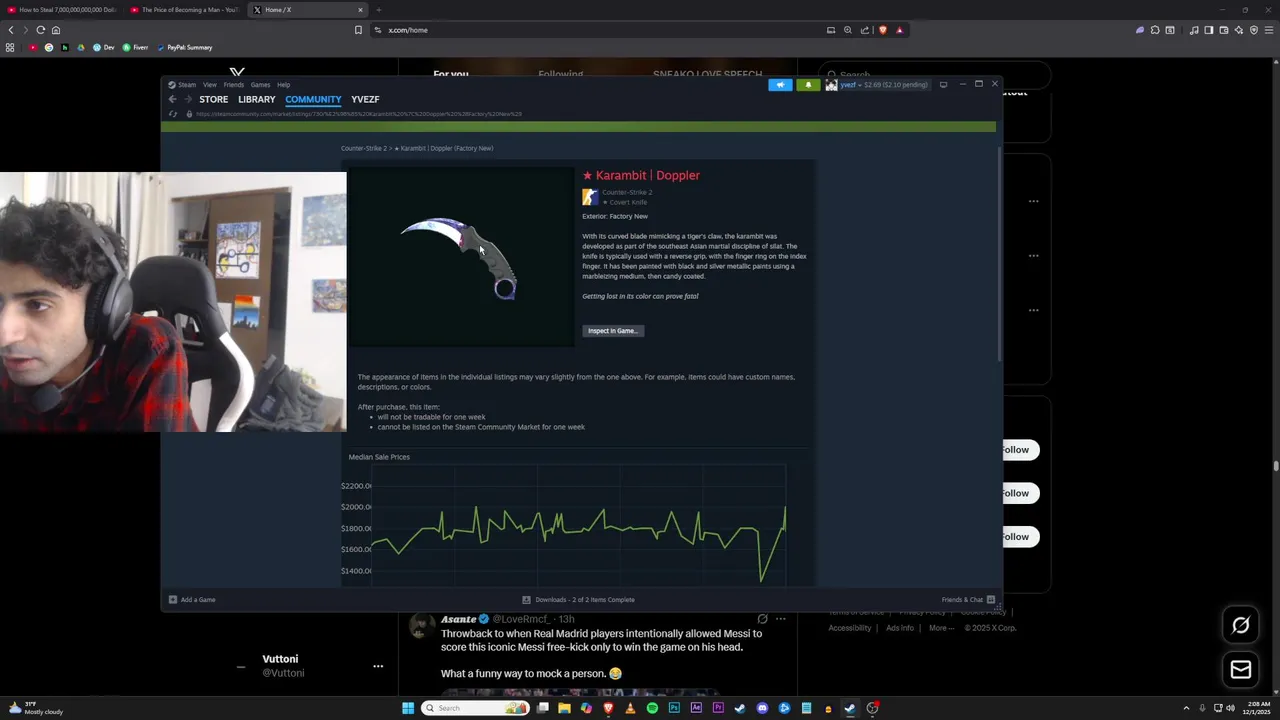Open the YVEZF profile tab
Screen dimensions: 1280x720
pos(365,99)
